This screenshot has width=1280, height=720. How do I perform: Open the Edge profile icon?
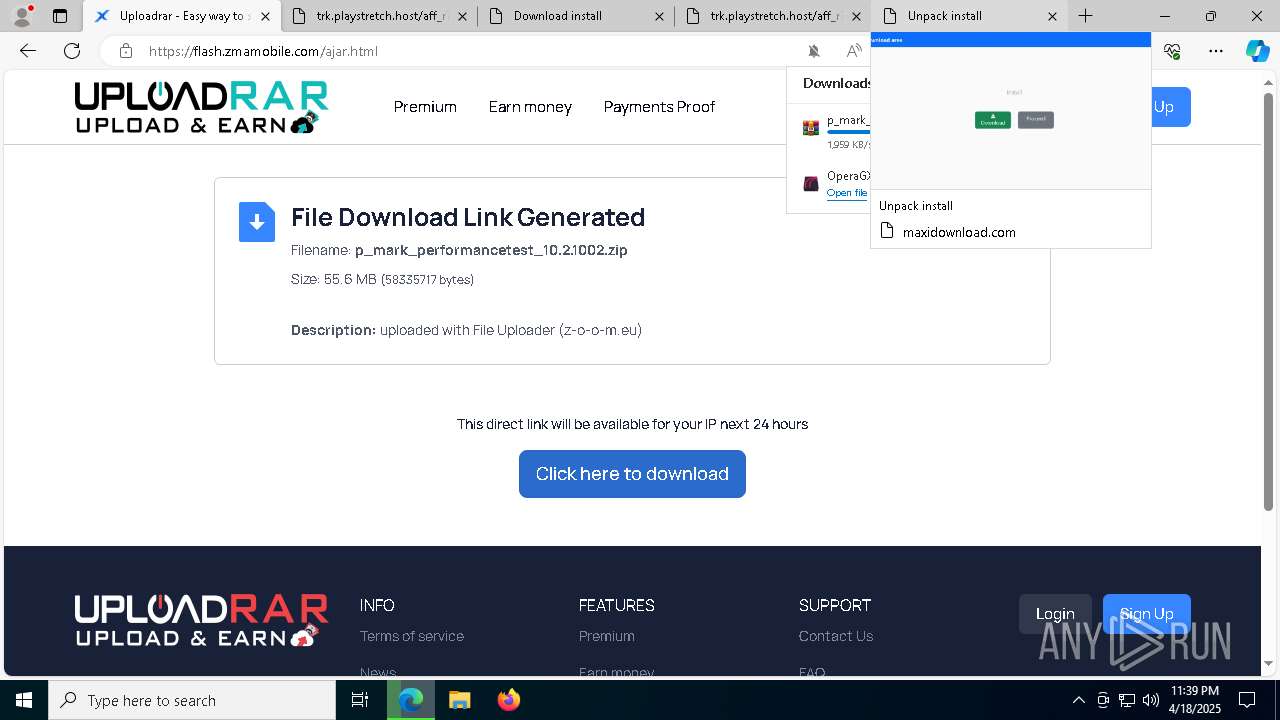(22, 16)
